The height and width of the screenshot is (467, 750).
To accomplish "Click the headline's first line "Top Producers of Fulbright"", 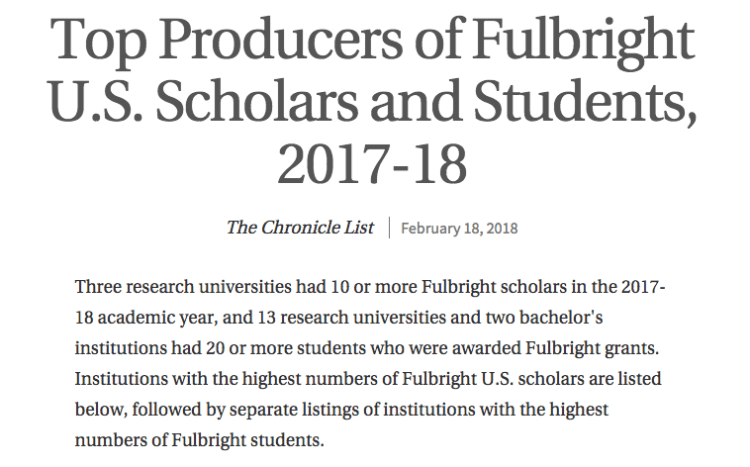I will point(374,42).
